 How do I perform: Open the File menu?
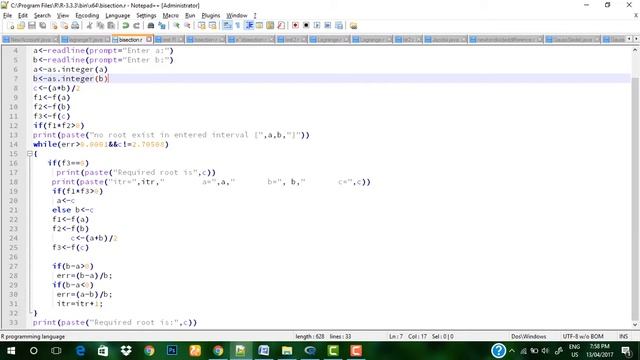(7, 16)
